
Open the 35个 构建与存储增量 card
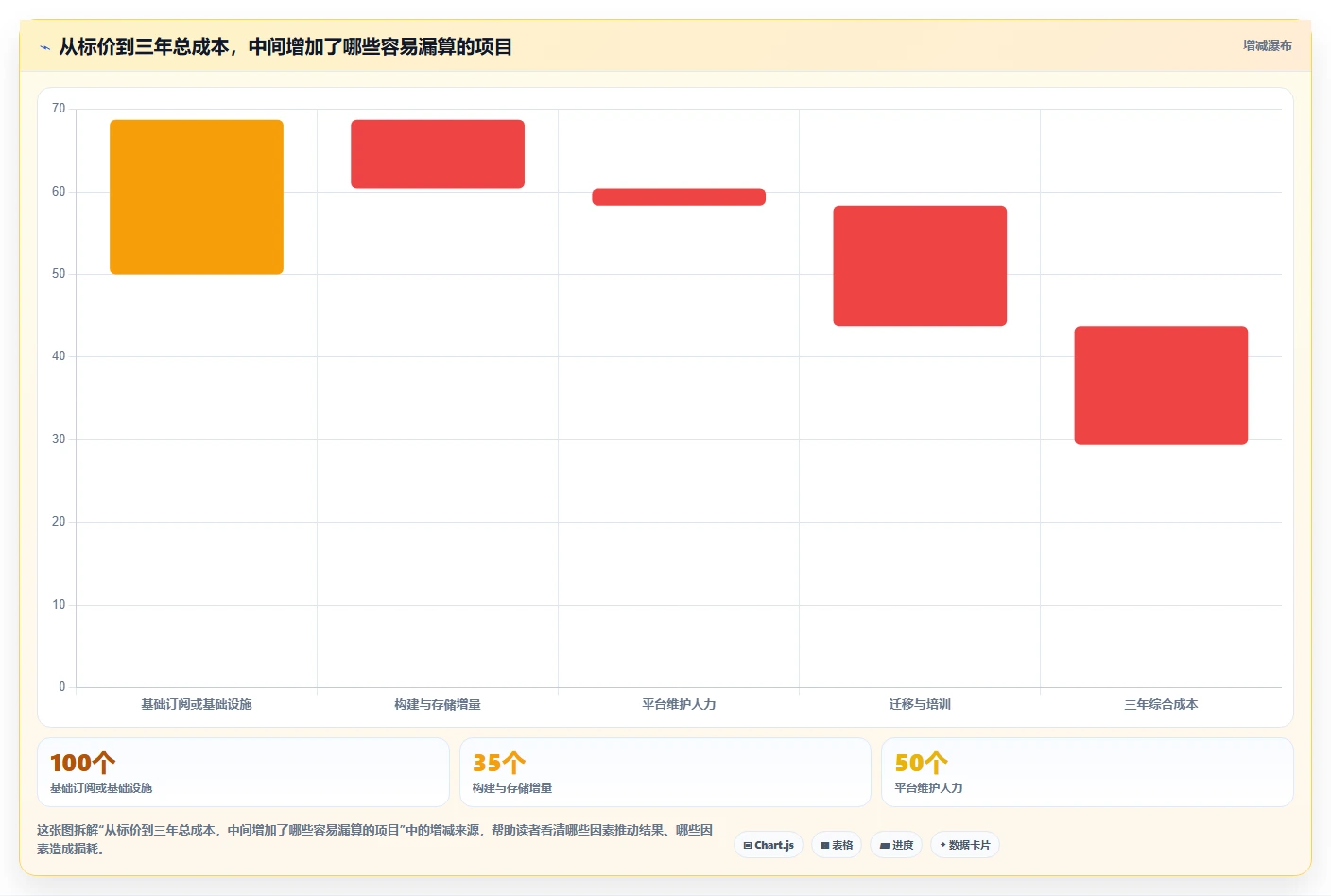(x=665, y=772)
